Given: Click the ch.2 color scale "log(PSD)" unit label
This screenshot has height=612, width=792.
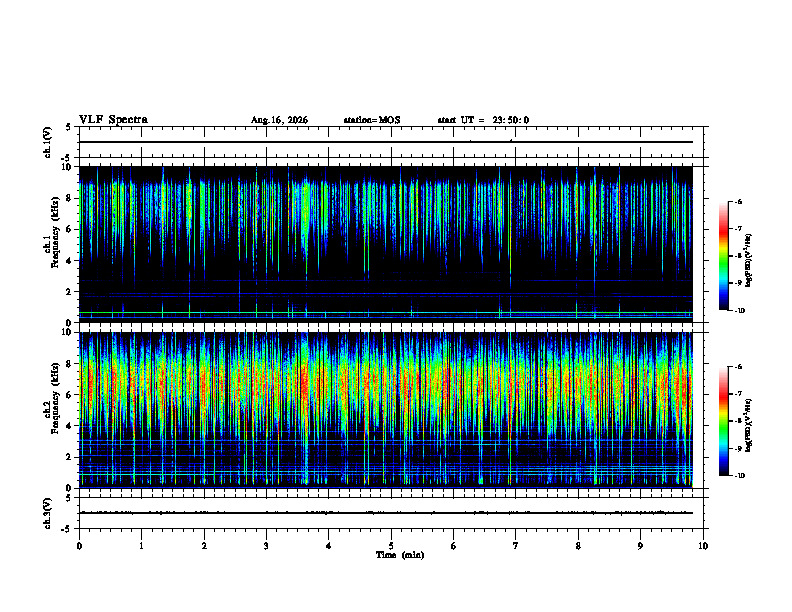Looking at the screenshot, I should pyautogui.click(x=749, y=426).
